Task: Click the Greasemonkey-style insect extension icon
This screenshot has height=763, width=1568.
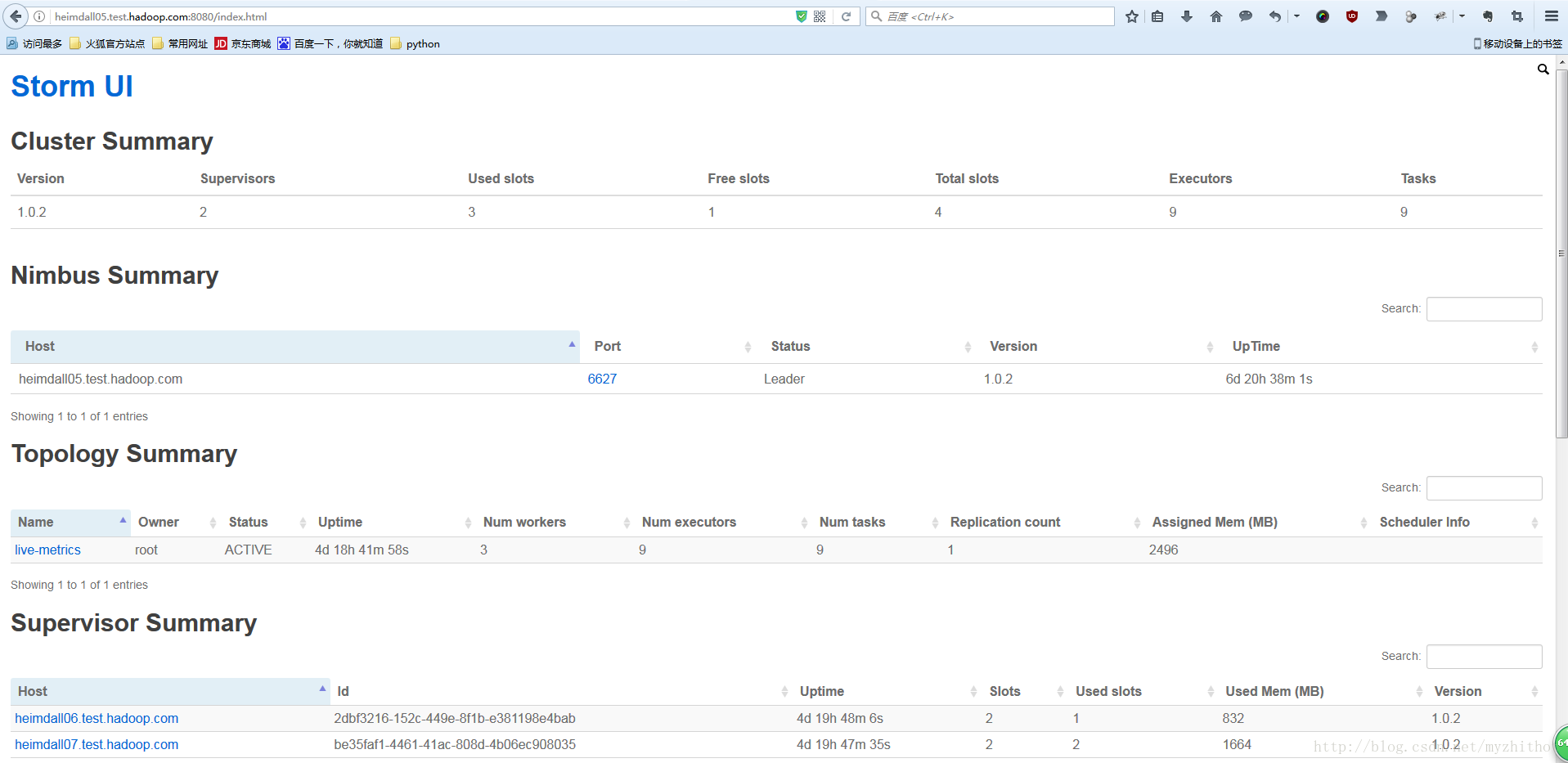Action: 1440,16
